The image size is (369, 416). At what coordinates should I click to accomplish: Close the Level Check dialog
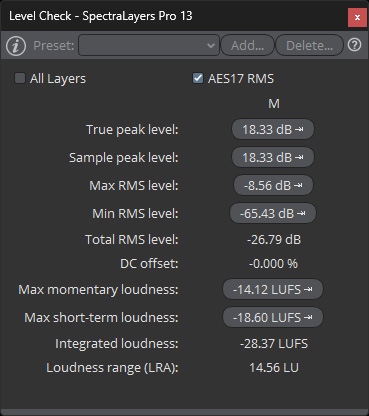[x=357, y=17]
